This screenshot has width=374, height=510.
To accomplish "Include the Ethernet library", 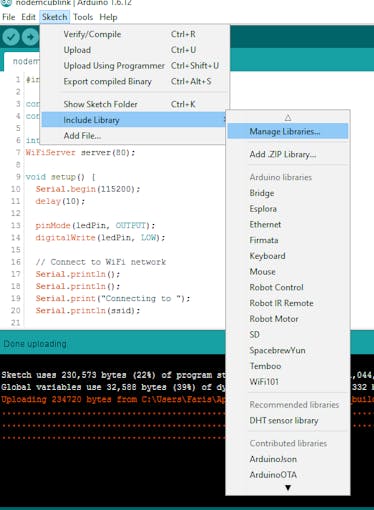I will (x=288, y=224).
